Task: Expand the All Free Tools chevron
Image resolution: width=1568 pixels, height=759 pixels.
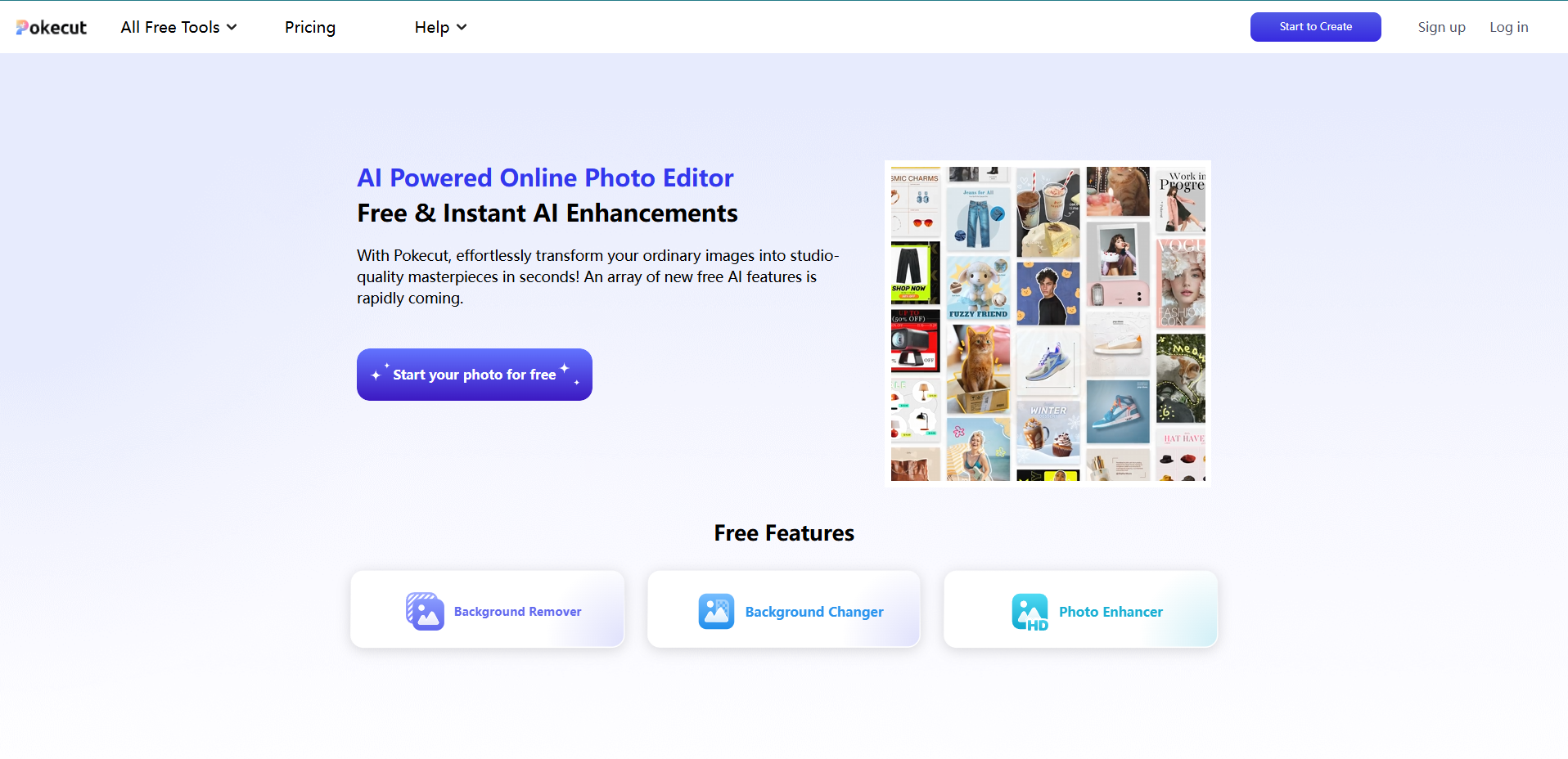Action: pyautogui.click(x=232, y=27)
